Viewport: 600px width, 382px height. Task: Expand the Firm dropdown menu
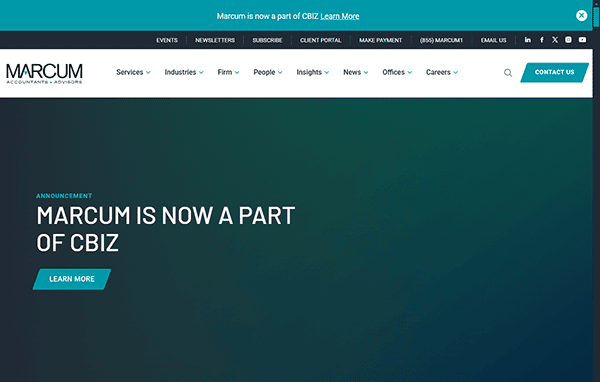coord(228,72)
